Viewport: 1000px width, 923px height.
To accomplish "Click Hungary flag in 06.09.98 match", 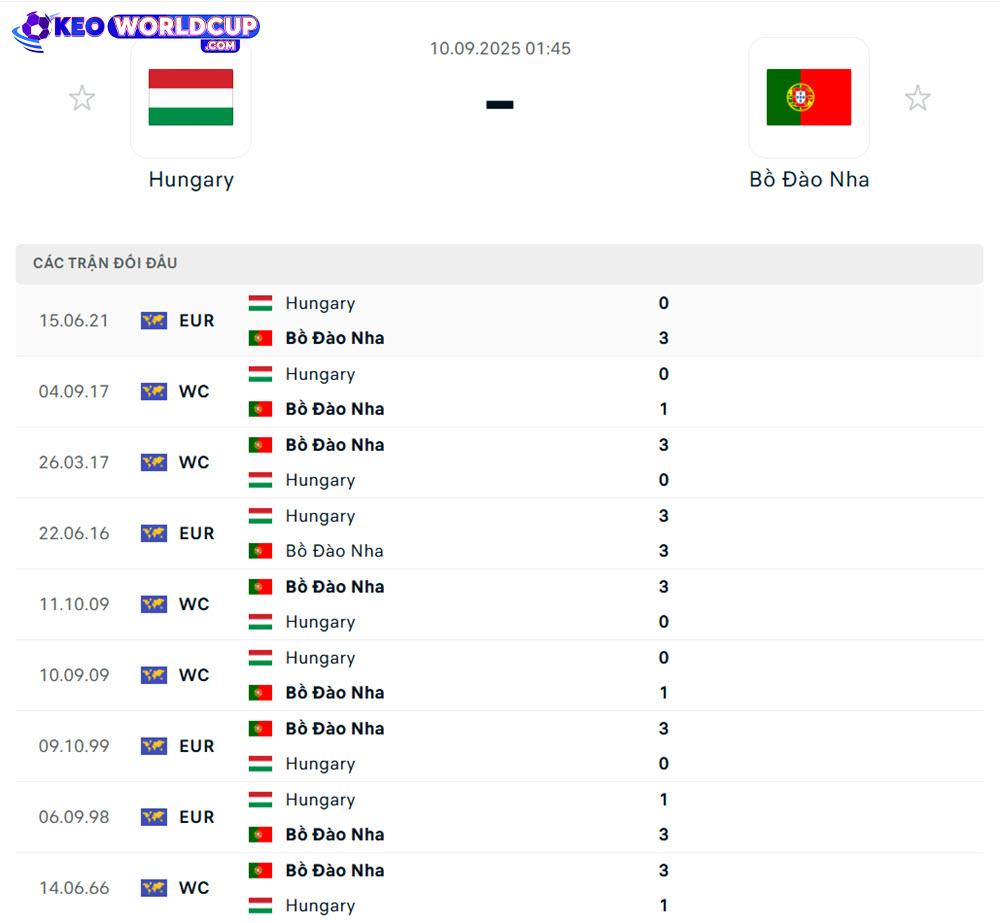I will click(x=260, y=799).
